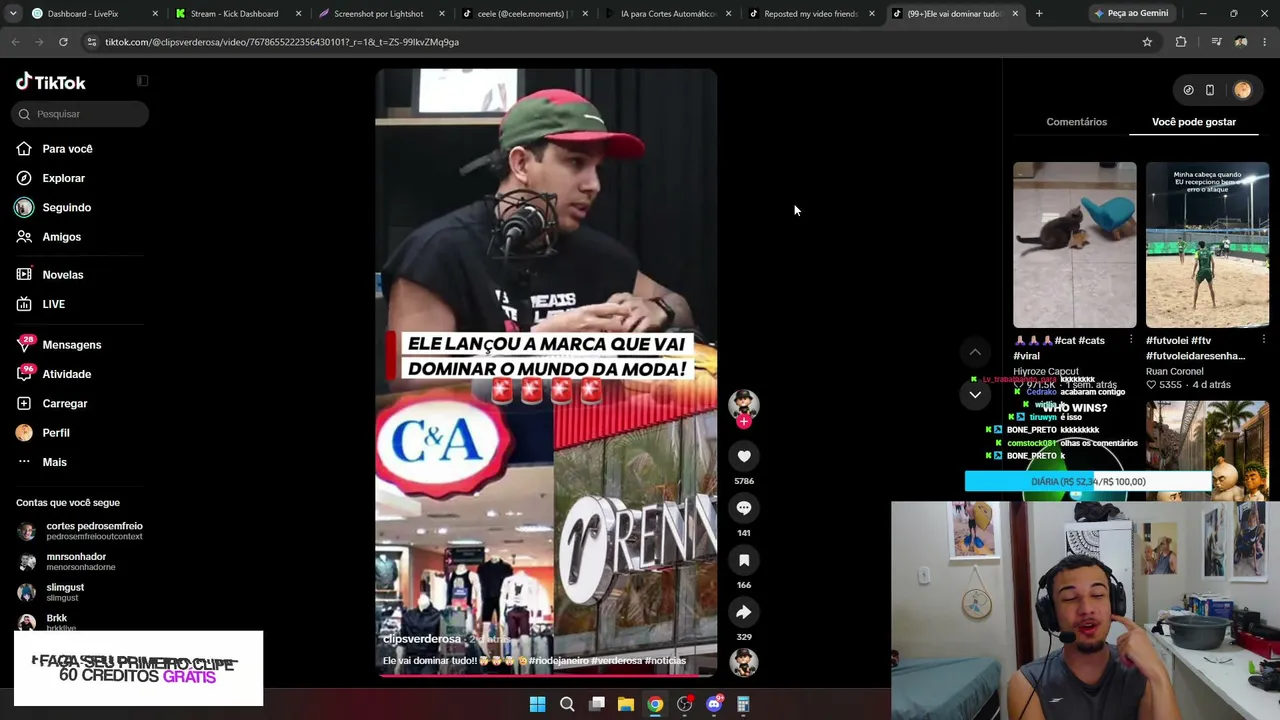Screen dimensions: 1280x720
Task: Open comments via the speech bubble icon
Action: click(744, 508)
